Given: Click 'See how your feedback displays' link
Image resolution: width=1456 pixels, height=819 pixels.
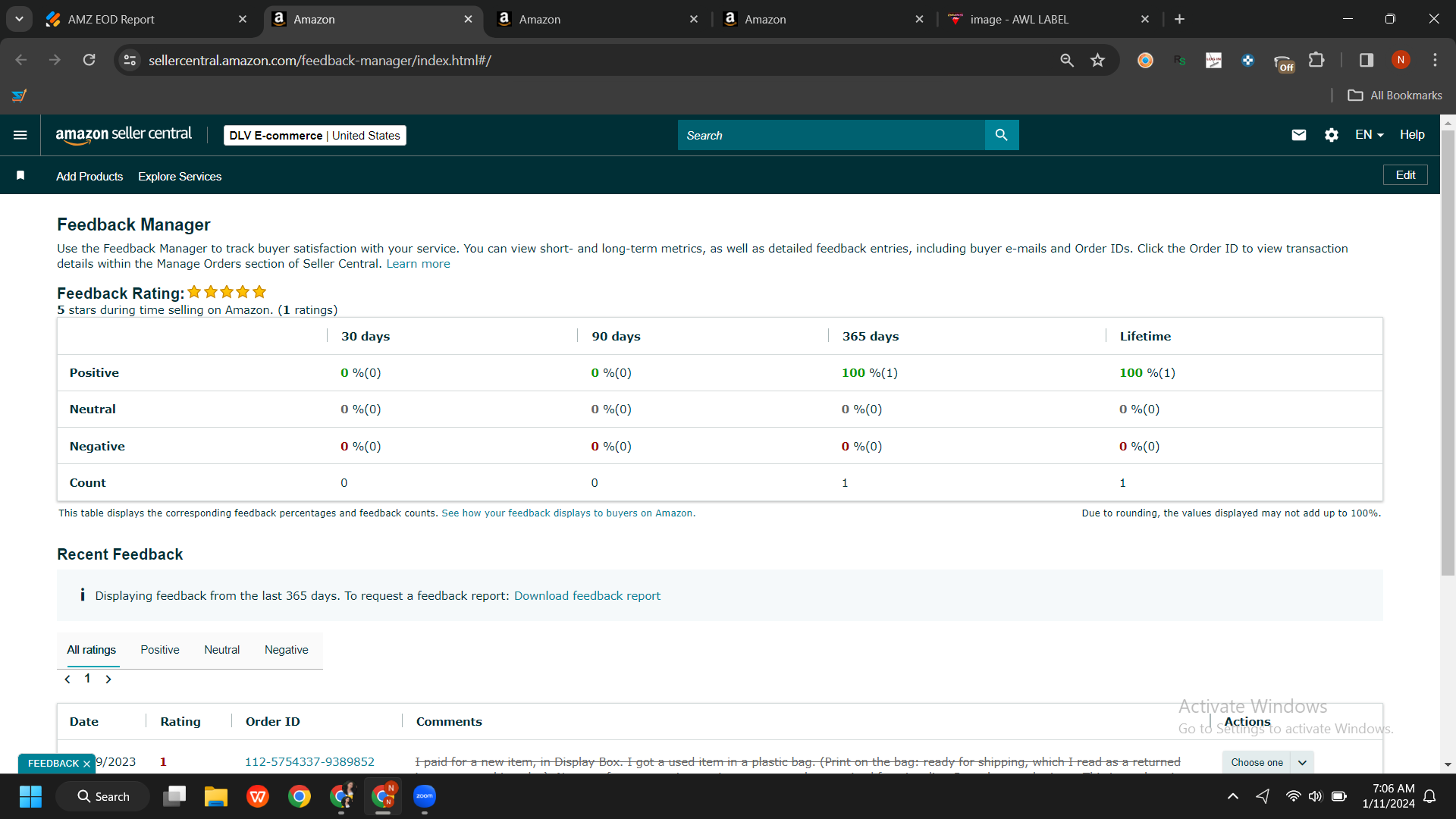Looking at the screenshot, I should pyautogui.click(x=568, y=513).
